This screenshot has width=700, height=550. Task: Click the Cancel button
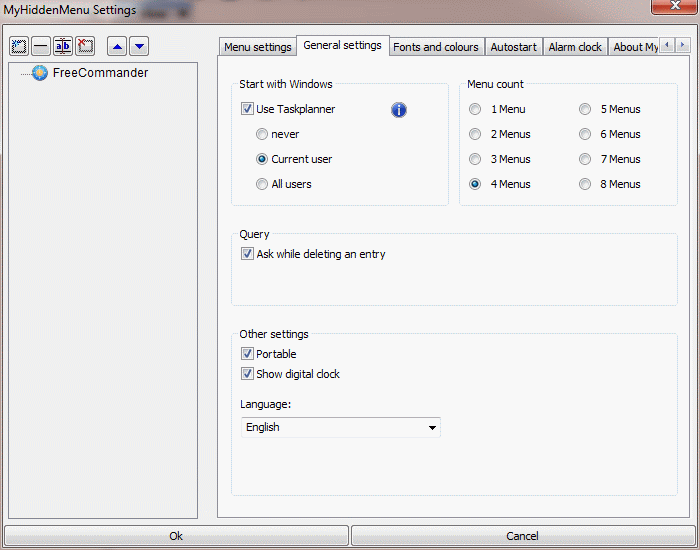tap(522, 536)
